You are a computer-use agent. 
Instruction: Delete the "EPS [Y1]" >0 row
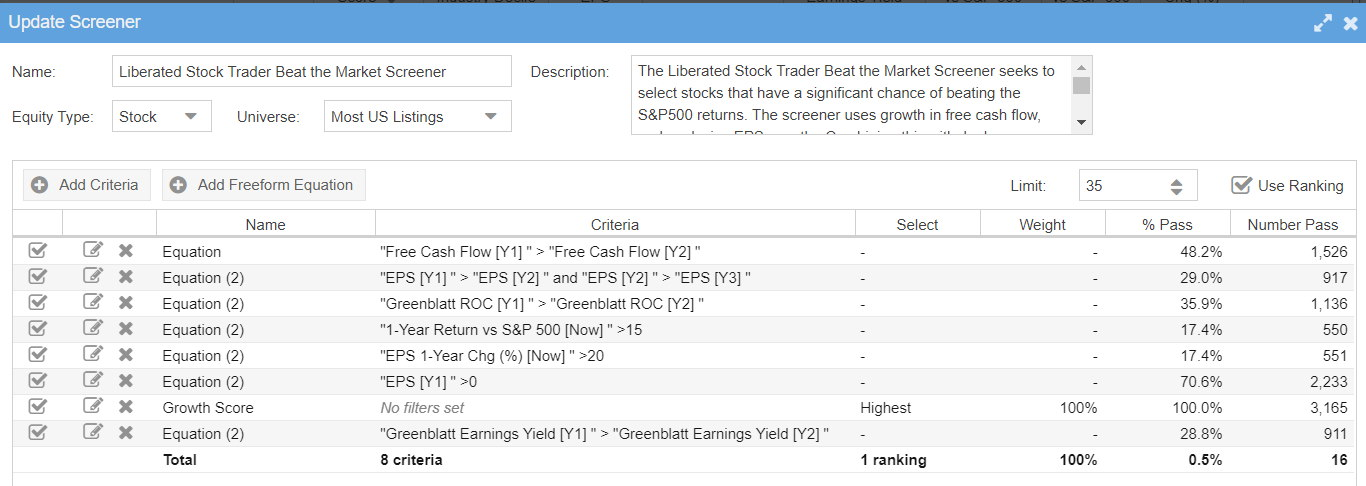[x=126, y=381]
